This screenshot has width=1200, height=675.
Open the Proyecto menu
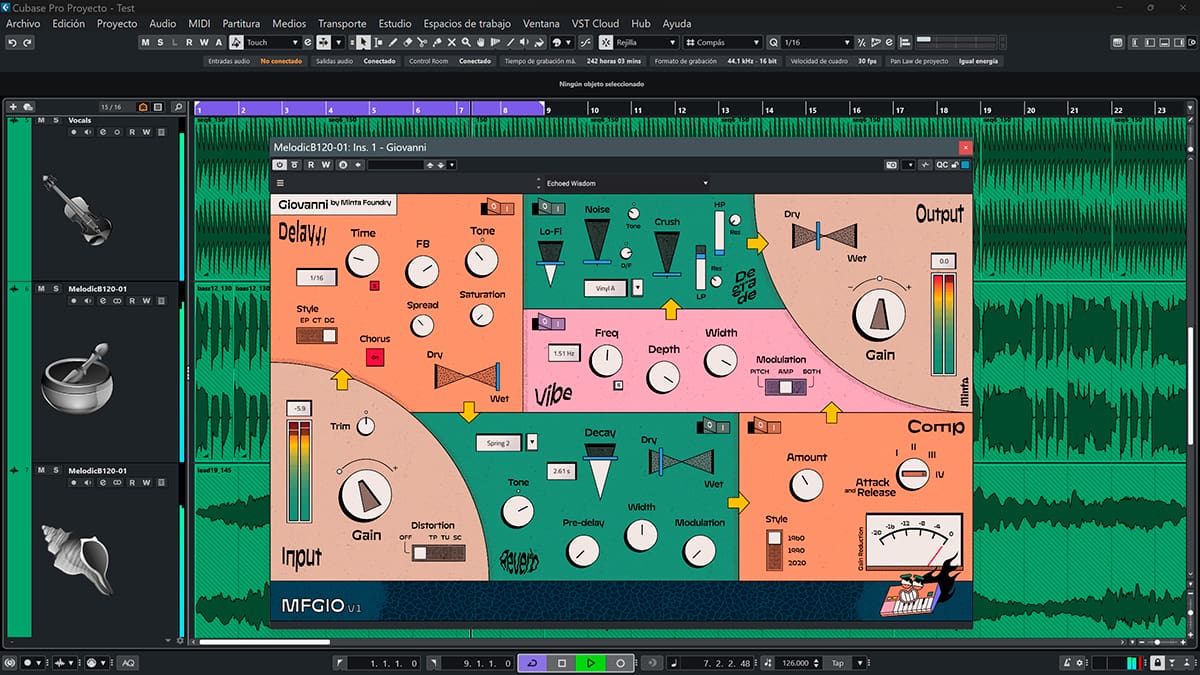click(117, 23)
